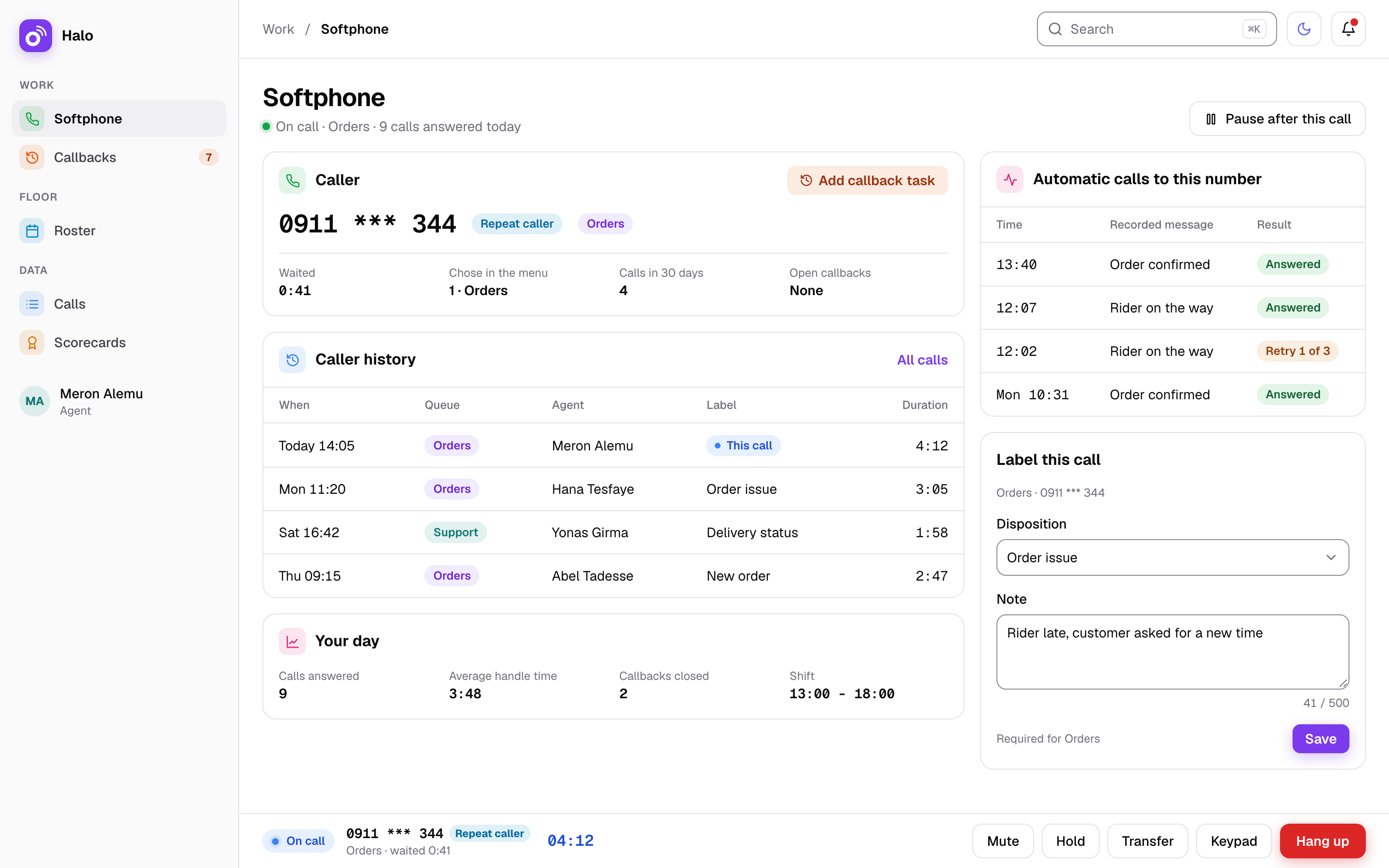Click the Callbacks clock icon in sidebar
This screenshot has width=1389, height=868.
[32, 157]
